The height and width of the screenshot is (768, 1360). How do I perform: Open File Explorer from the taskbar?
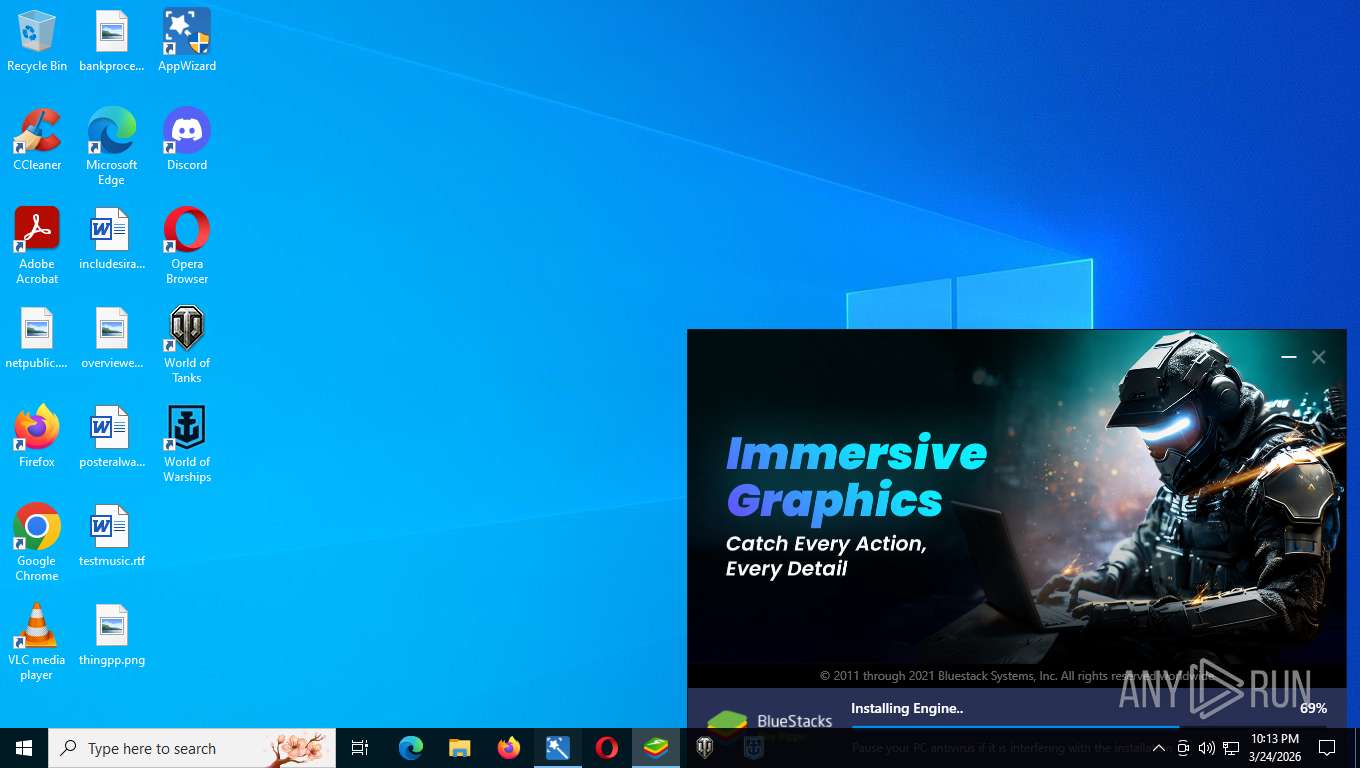tap(460, 748)
